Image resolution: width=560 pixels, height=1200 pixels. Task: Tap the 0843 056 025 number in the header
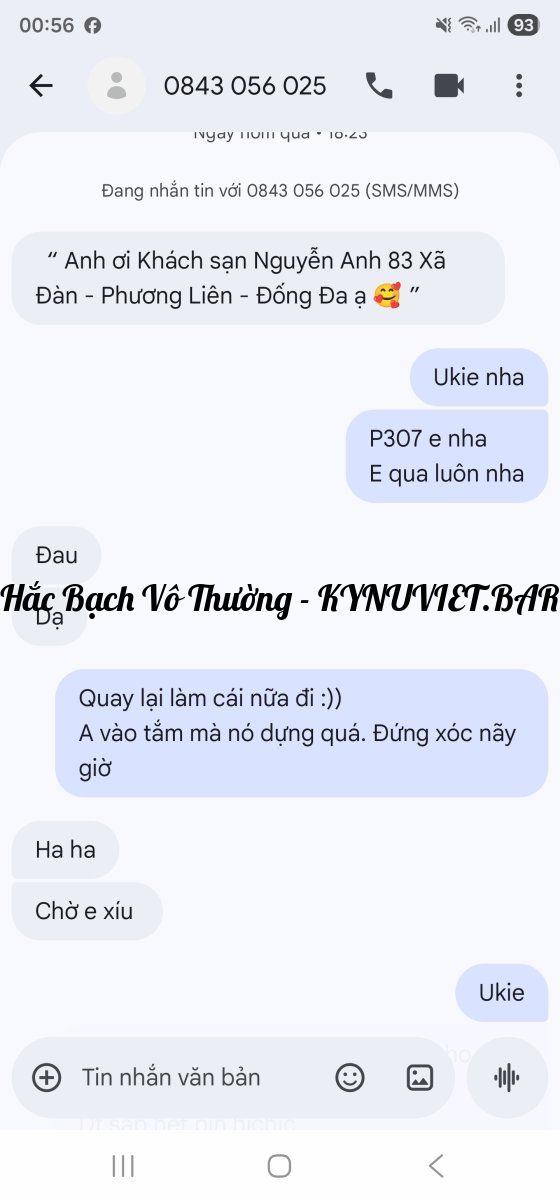click(245, 86)
